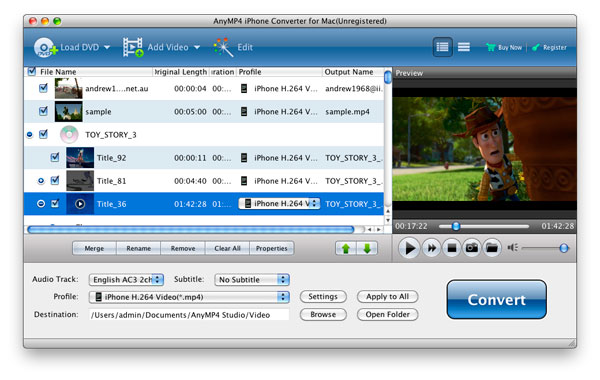Click Apply to All button
The image size is (600, 380).
point(387,297)
